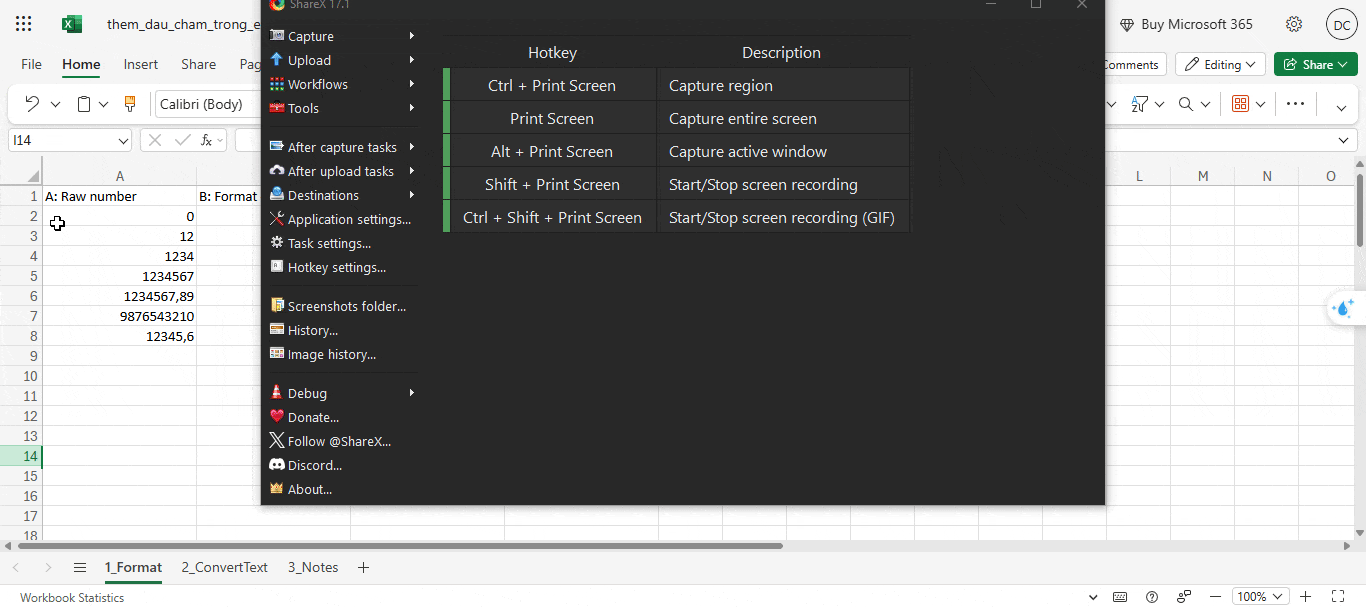The width and height of the screenshot is (1366, 607).
Task: Expand the ShareX Workflows submenu
Action: tap(342, 84)
